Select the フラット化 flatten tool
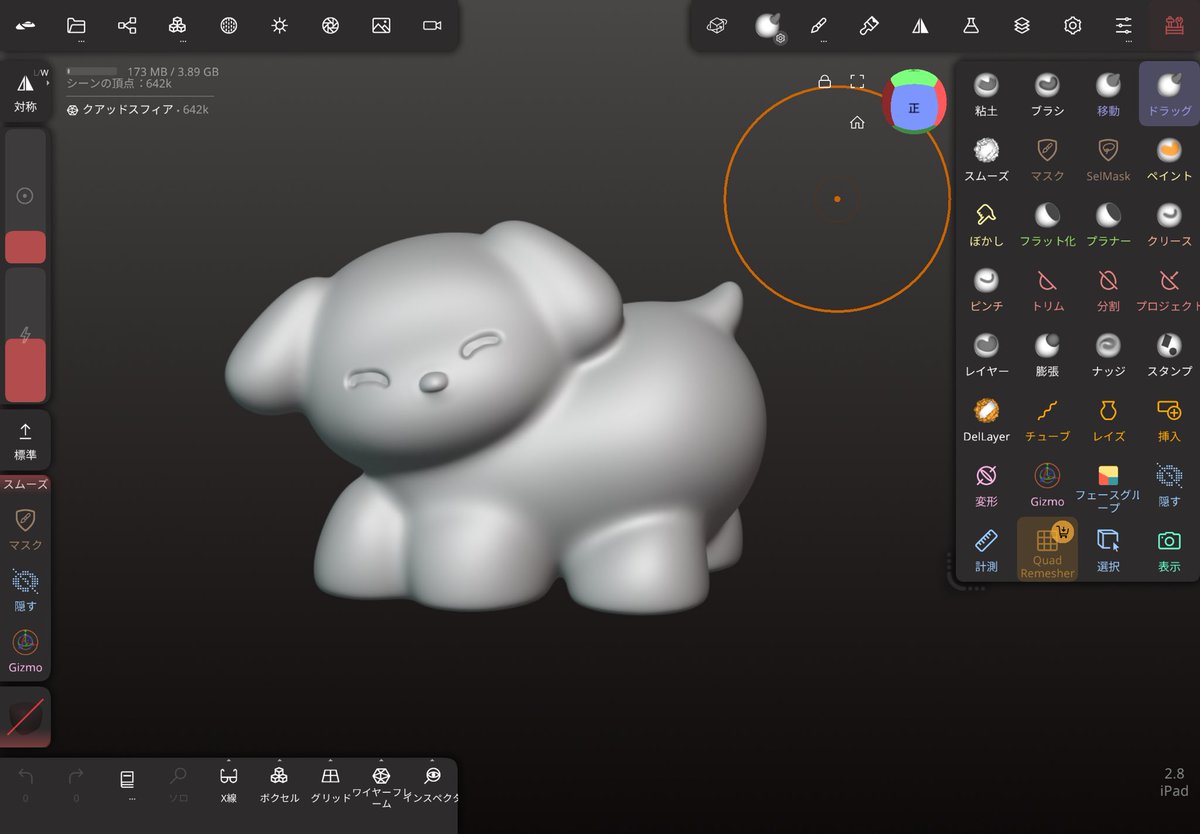1200x834 pixels. pyautogui.click(x=1047, y=224)
